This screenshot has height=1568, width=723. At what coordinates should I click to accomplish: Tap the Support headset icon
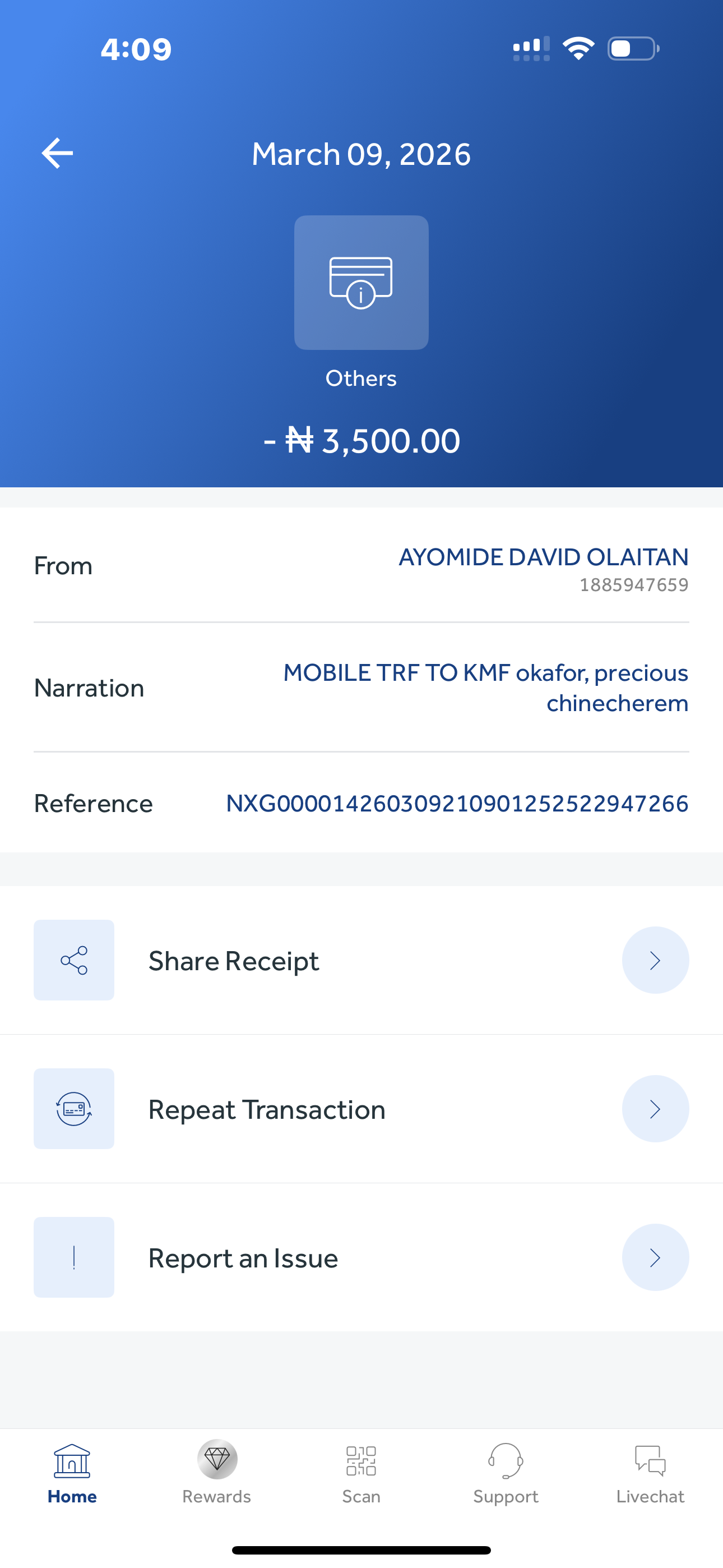point(505,1461)
